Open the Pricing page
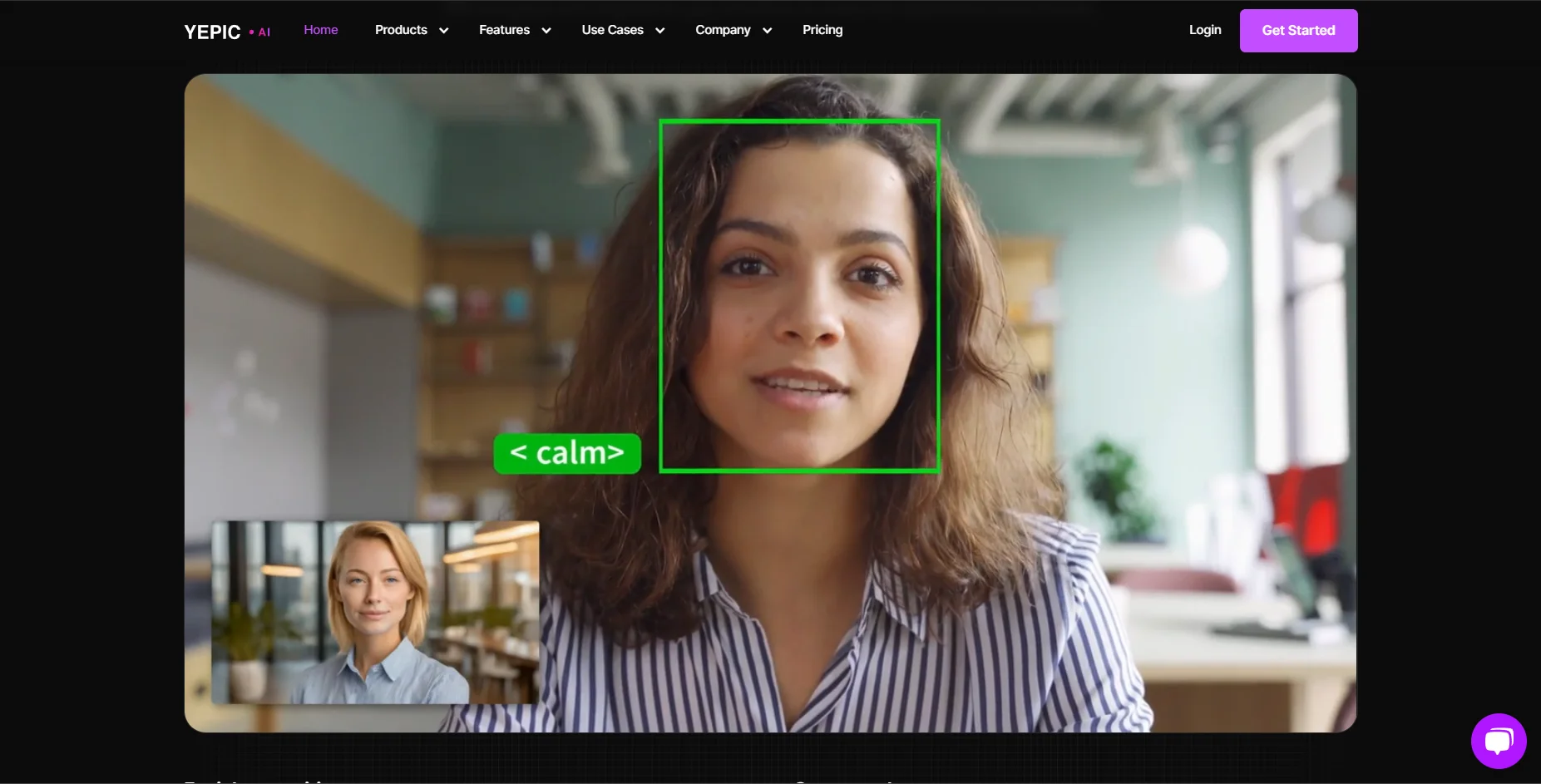 [x=822, y=30]
